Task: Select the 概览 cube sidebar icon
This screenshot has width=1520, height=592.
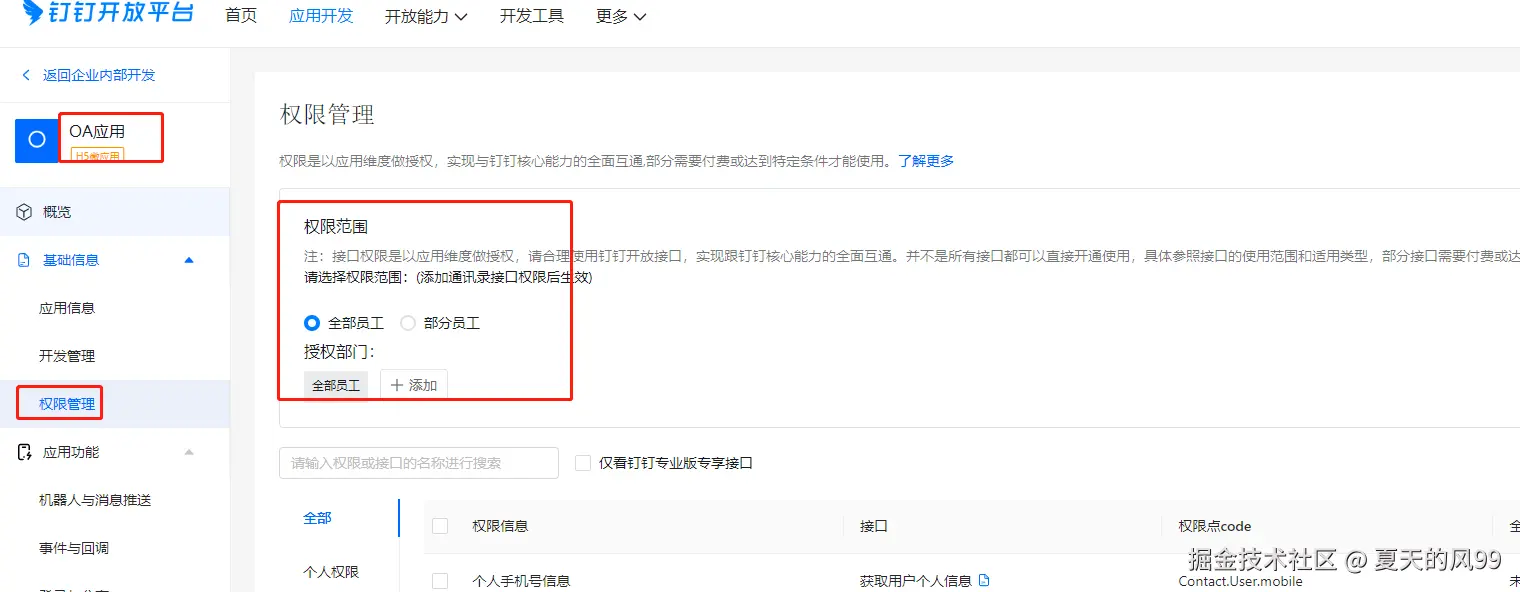Action: click(x=23, y=211)
